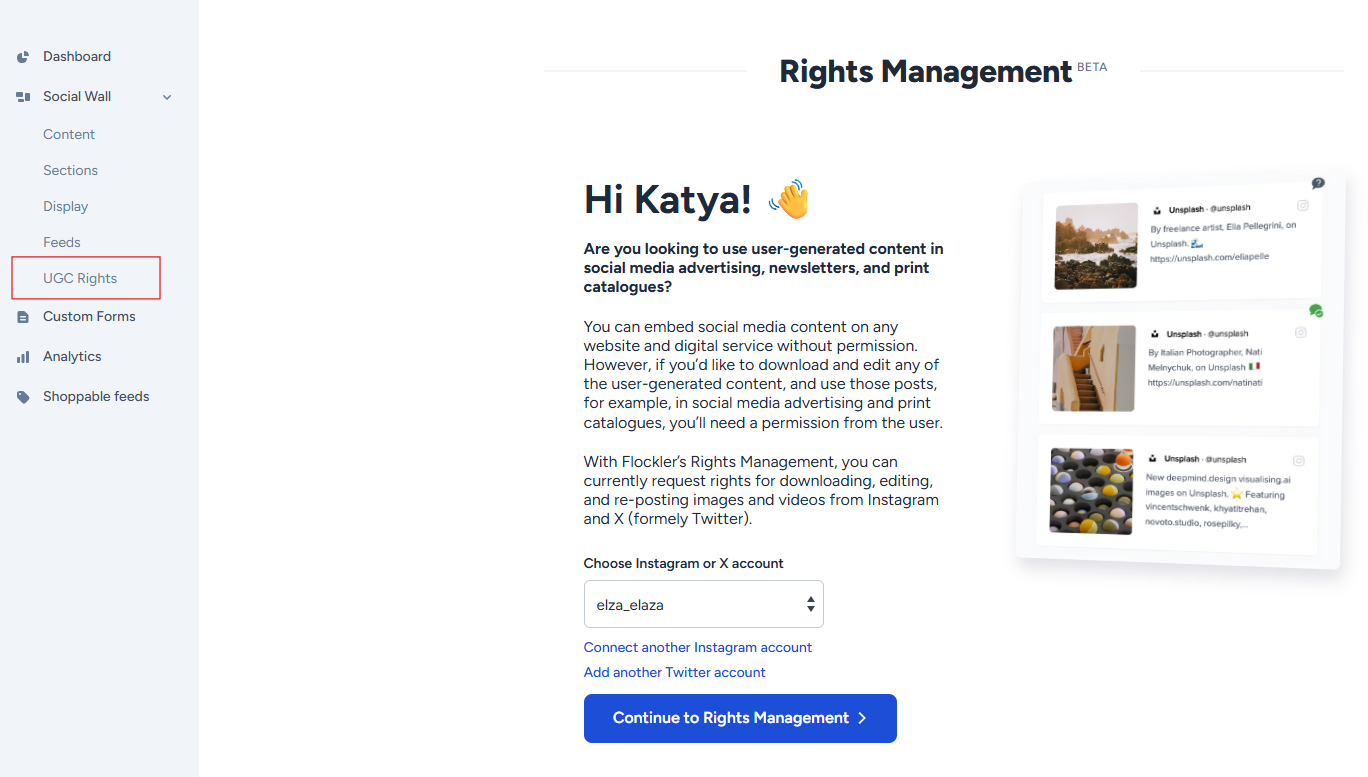Click Continue to Rights Management button
1368x777 pixels.
tap(740, 718)
